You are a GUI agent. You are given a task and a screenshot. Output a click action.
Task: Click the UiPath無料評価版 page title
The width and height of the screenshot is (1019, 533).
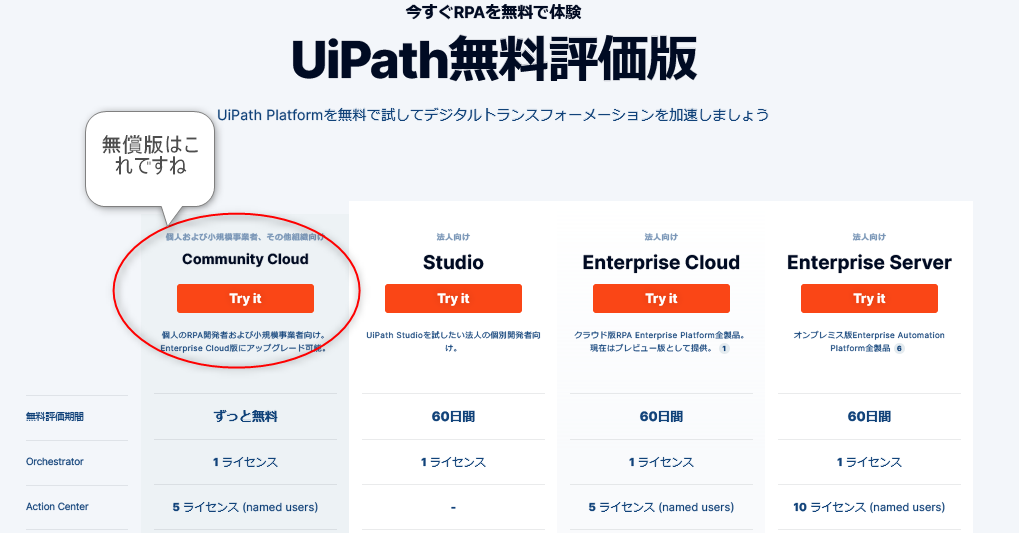[494, 60]
